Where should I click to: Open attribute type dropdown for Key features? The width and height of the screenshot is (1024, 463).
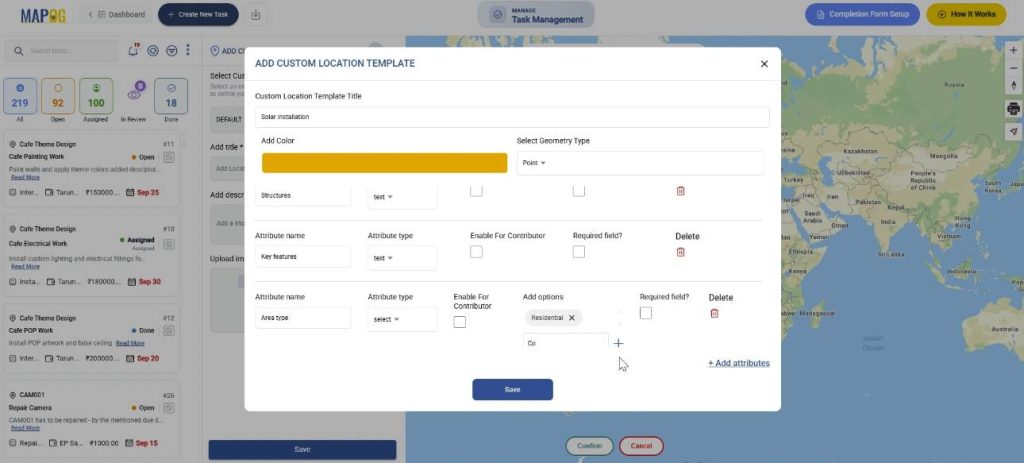coord(402,258)
